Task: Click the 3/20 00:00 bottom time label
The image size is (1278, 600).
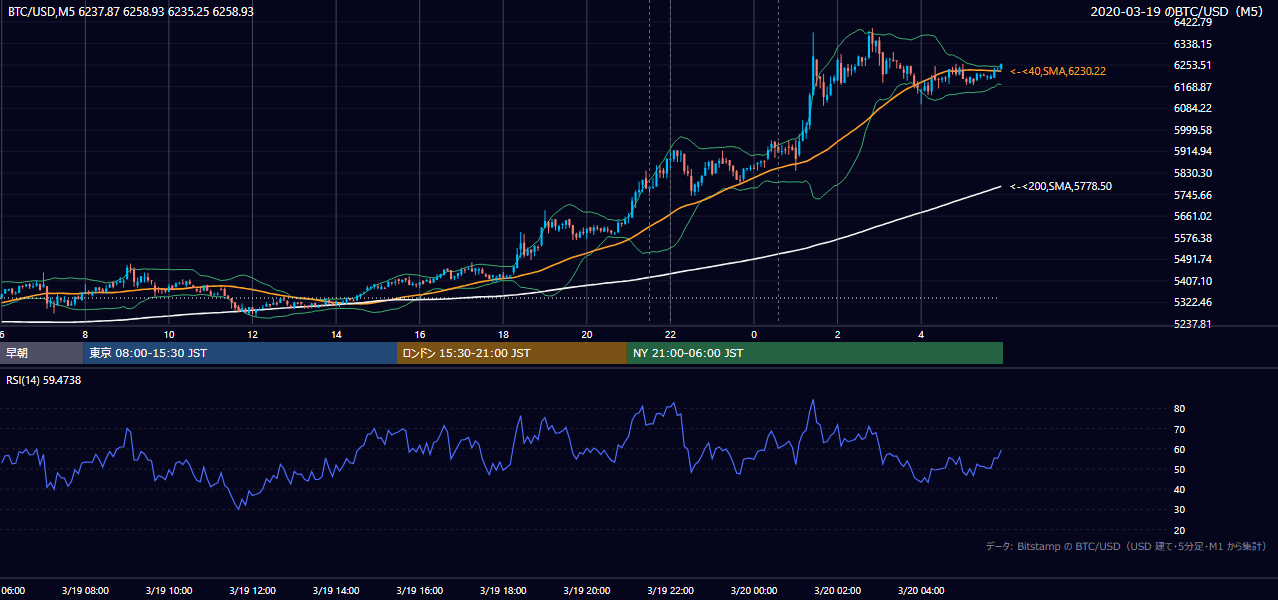Action: tap(754, 591)
